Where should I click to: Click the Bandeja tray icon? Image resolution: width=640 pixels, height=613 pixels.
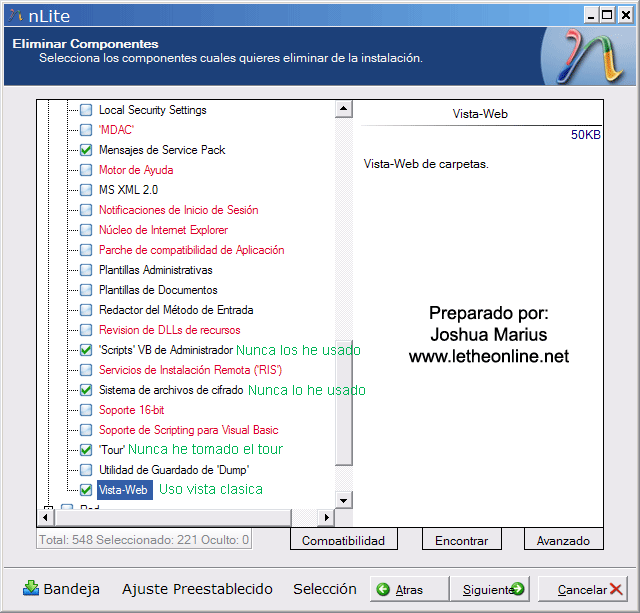(31, 589)
